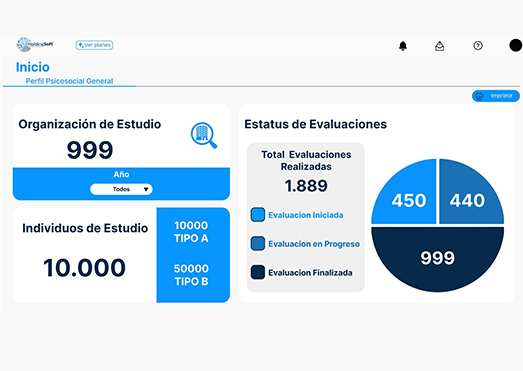The width and height of the screenshot is (523, 371).
Task: Open the Año Todos dropdown
Action: pos(121,189)
